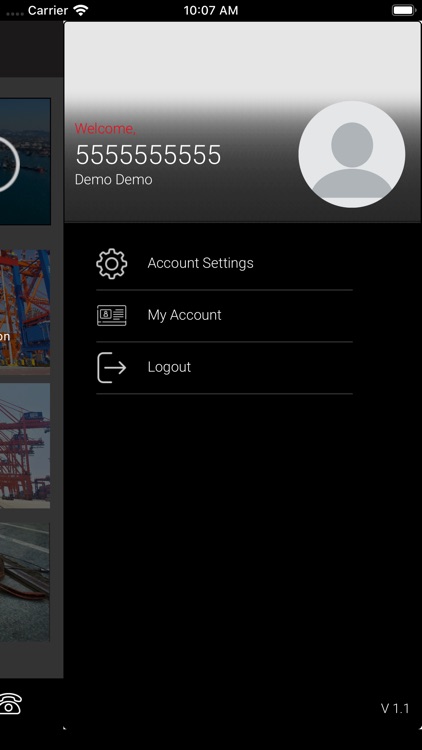The image size is (422, 750).
Task: Tap the My Account ID card icon
Action: (x=111, y=315)
